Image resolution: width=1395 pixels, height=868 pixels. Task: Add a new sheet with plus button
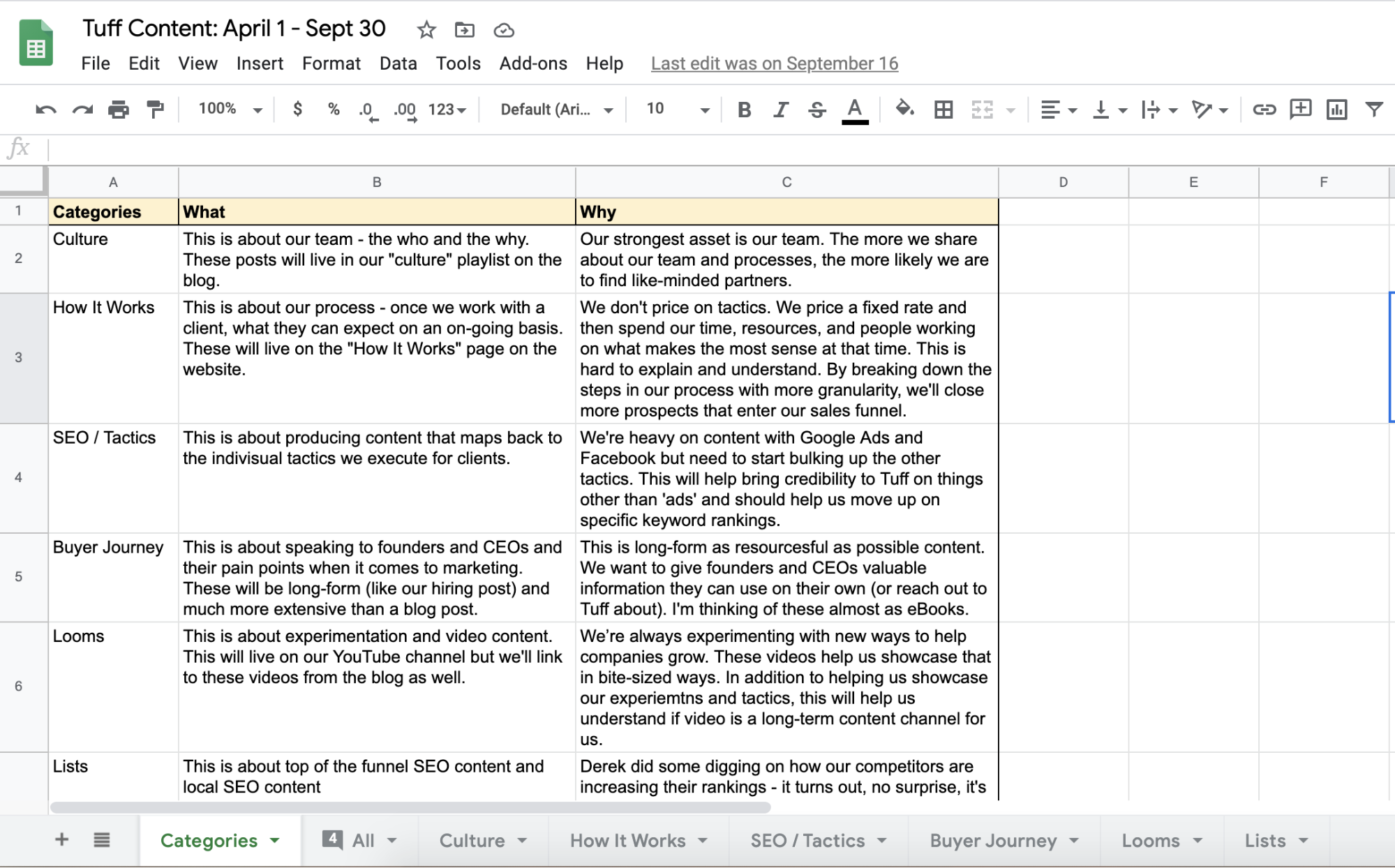coord(61,839)
